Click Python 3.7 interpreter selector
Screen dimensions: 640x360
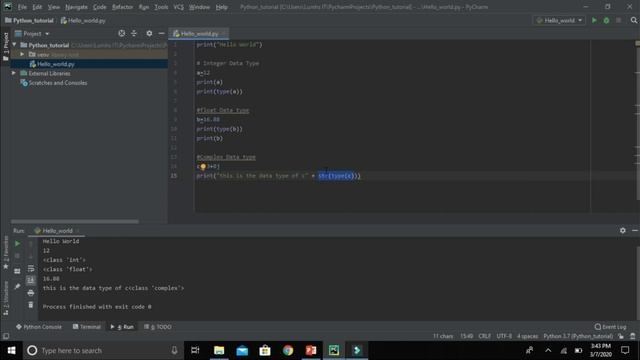pos(578,336)
